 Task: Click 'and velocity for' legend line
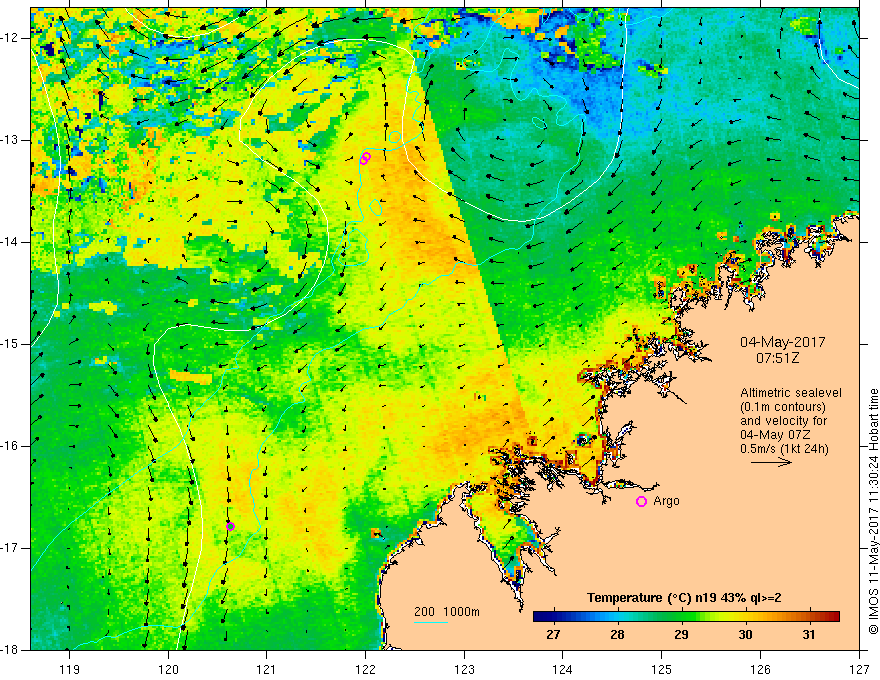click(784, 421)
